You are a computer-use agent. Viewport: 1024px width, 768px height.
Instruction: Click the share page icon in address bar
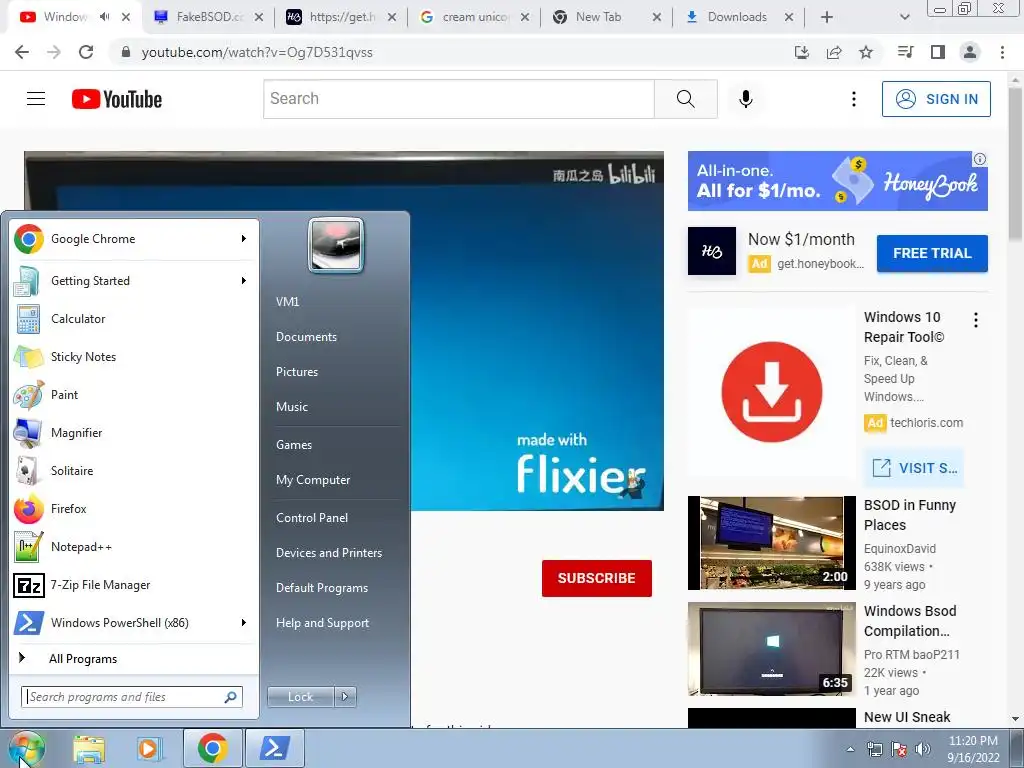click(834, 52)
